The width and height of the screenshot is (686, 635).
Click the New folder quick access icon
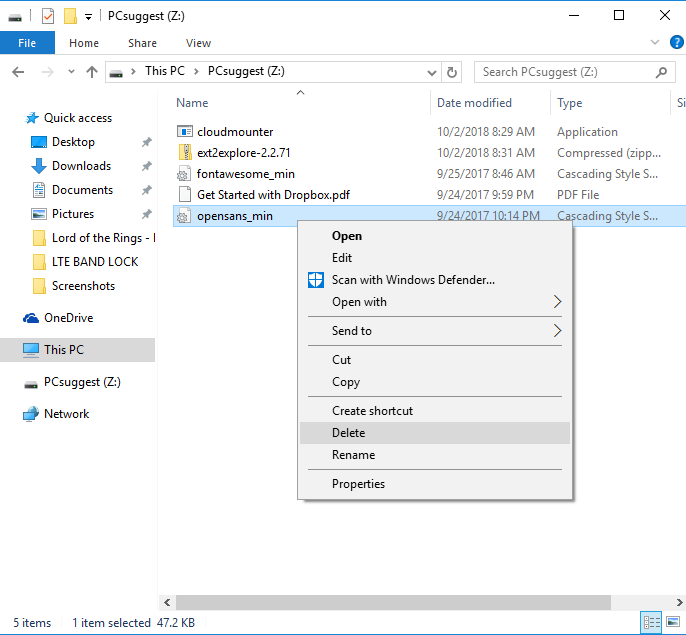(69, 15)
